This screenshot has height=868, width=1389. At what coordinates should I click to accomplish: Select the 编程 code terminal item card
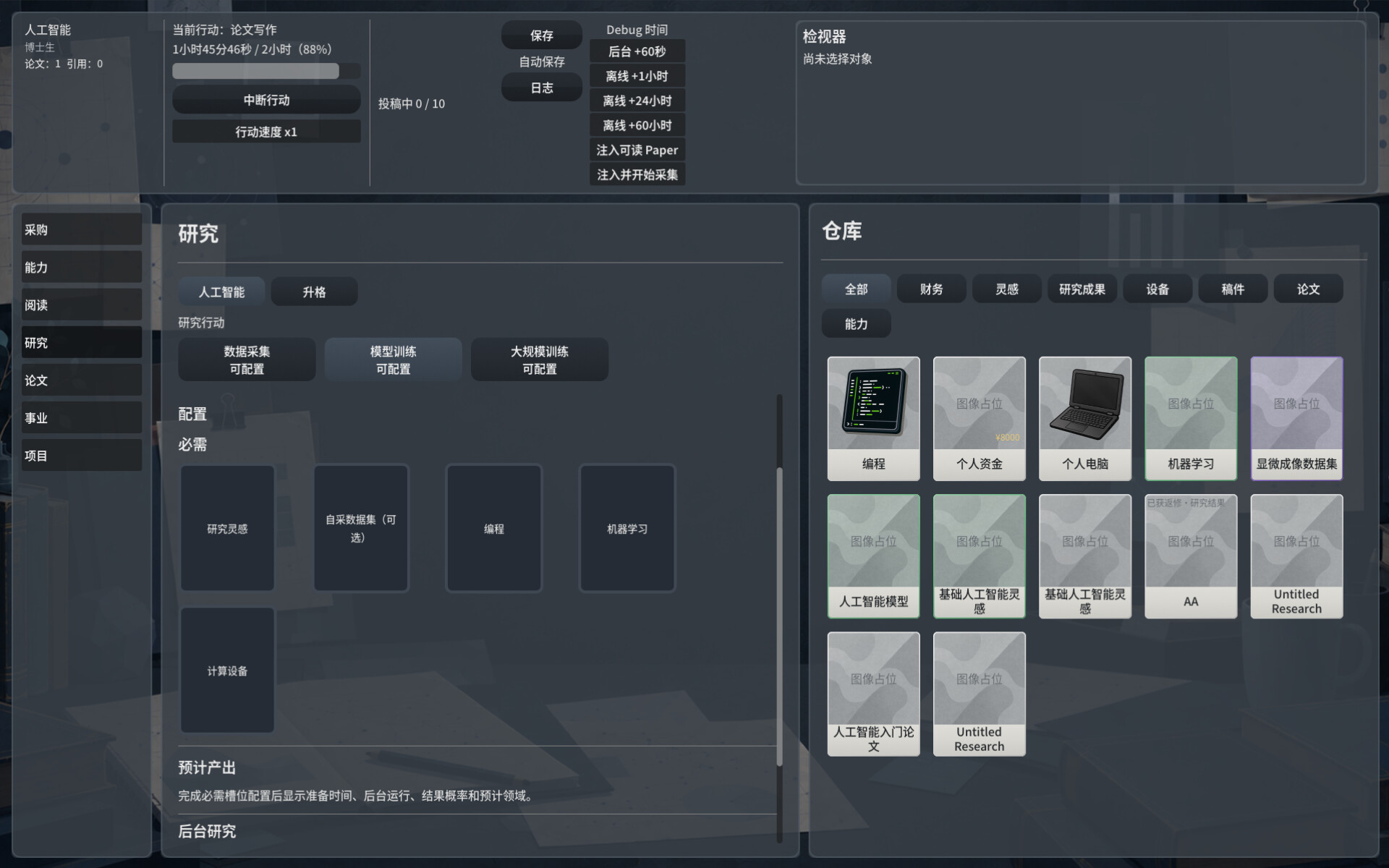(x=873, y=418)
